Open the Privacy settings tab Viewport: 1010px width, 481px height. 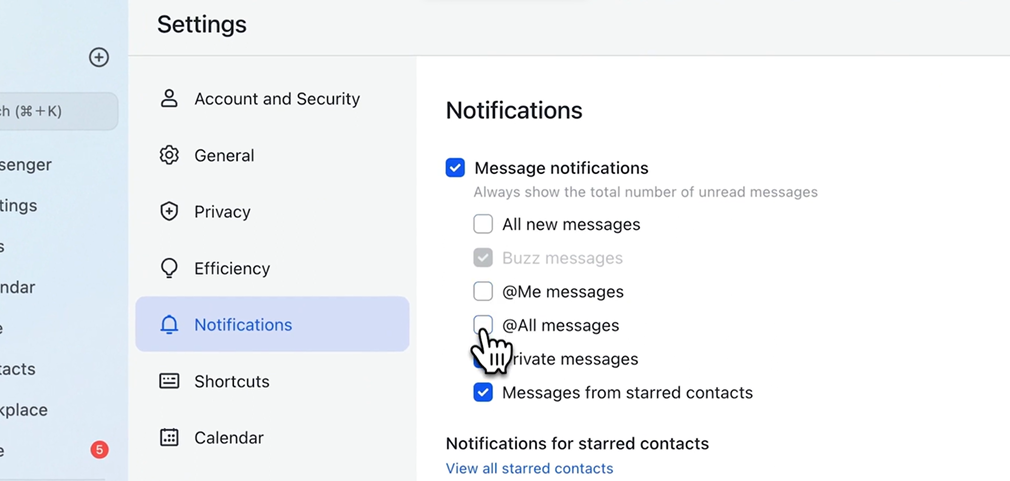coord(222,212)
